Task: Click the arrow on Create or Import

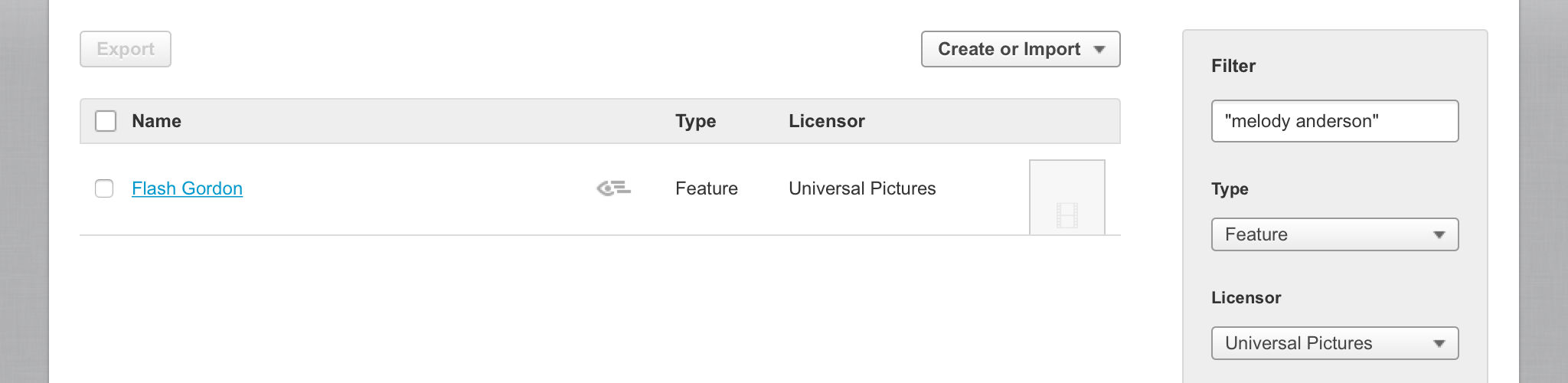Action: point(1099,49)
